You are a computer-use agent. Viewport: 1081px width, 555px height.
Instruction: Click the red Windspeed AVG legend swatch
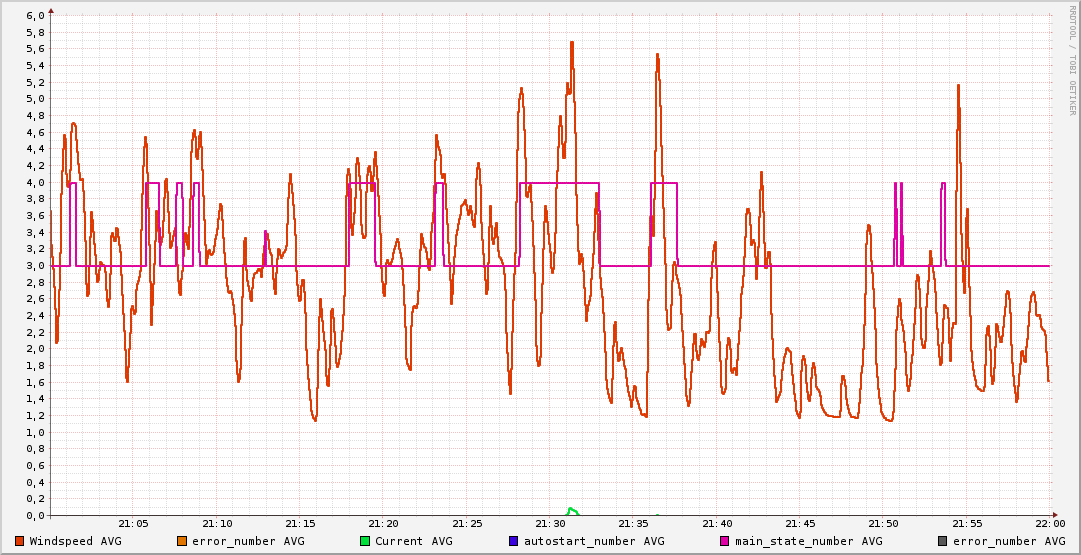(x=19, y=541)
